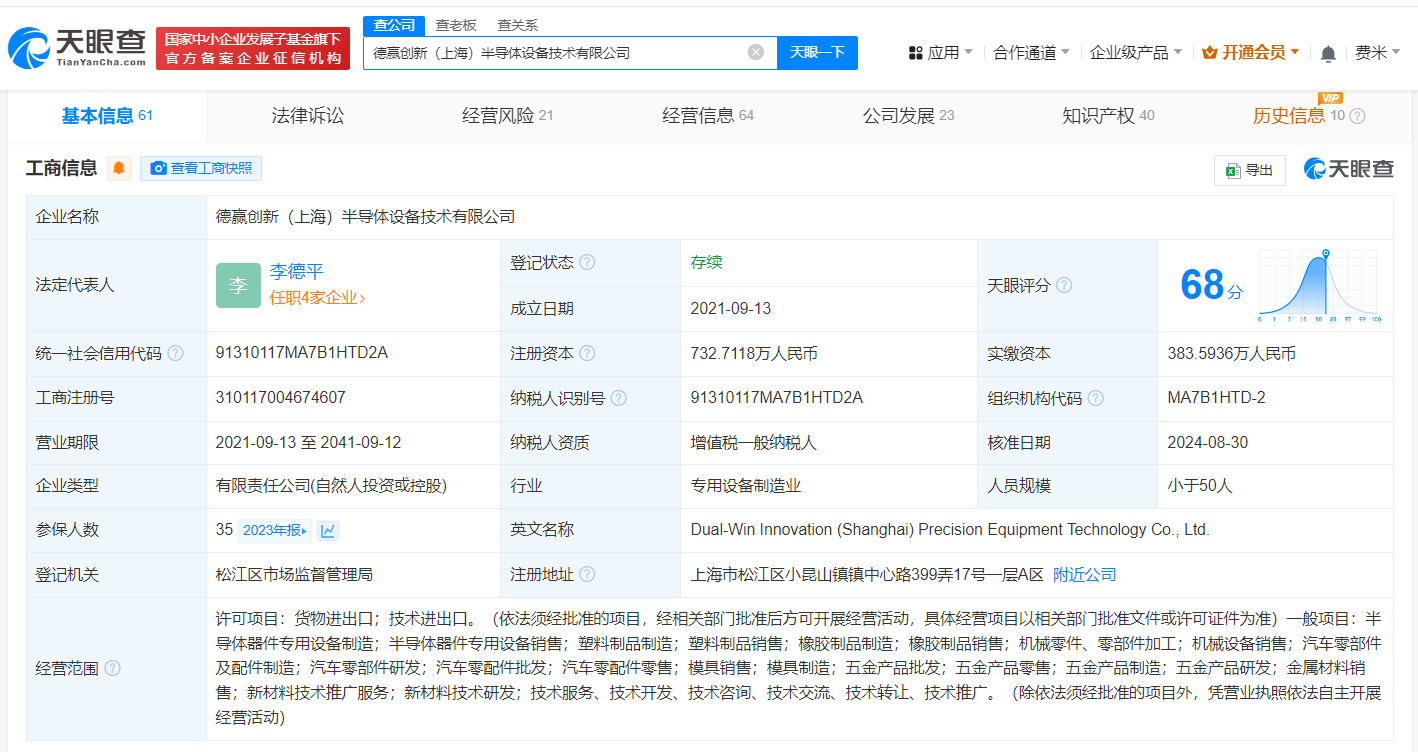The width and height of the screenshot is (1418, 752).
Task: Click the orange notification bell beside 工商信息
Action: click(119, 168)
